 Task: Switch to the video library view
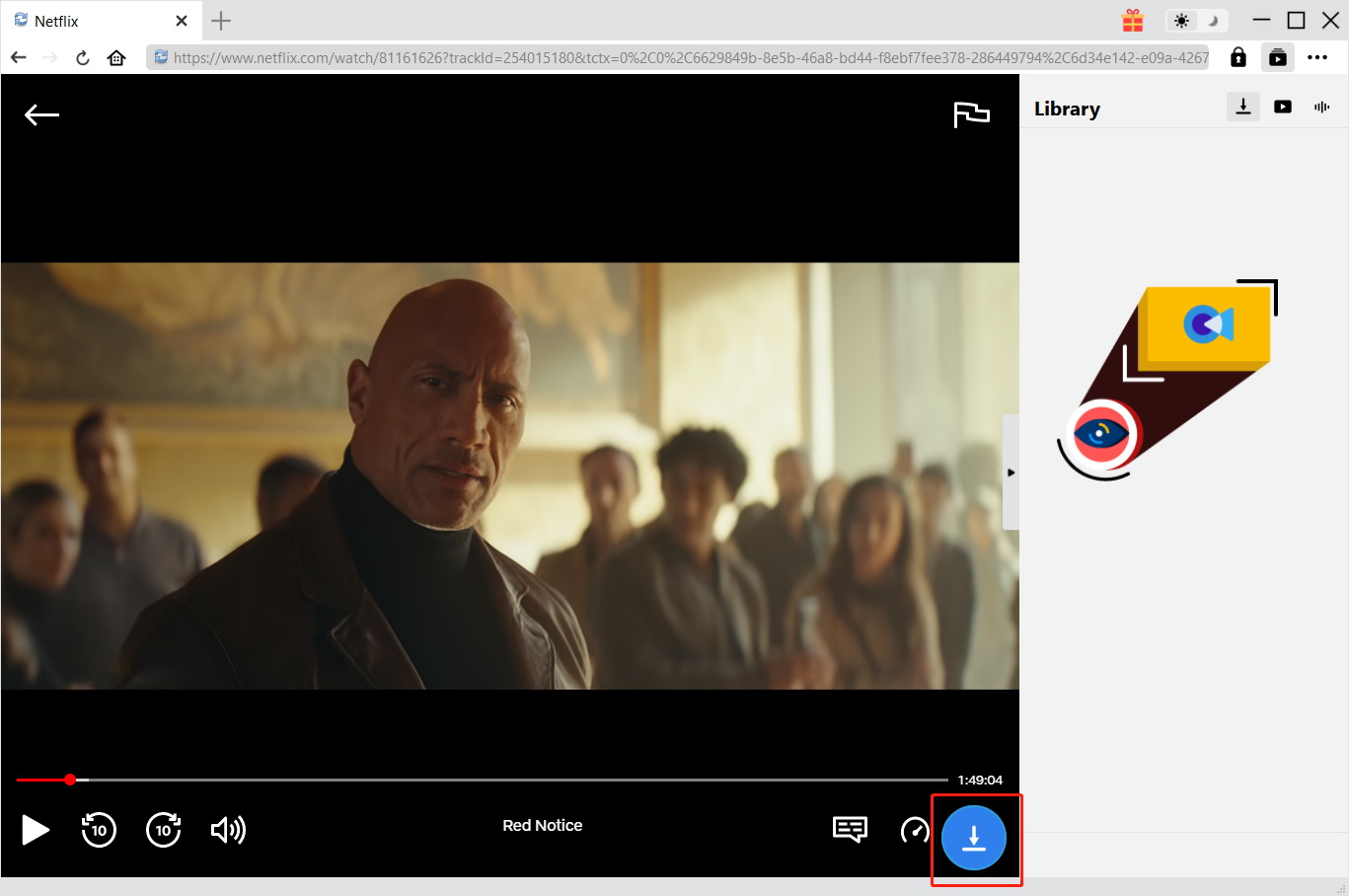coord(1282,107)
